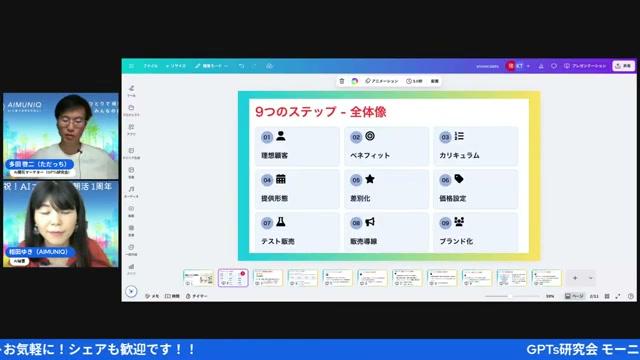This screenshot has height=360, width=640.
Task: Open the 5.0秒 page duration setting
Action: pyautogui.click(x=414, y=81)
